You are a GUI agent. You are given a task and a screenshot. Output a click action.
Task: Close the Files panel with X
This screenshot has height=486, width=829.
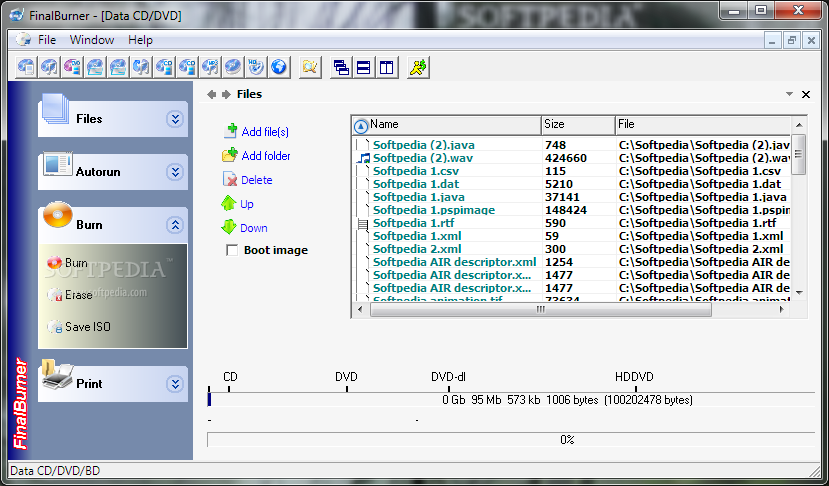coord(806,94)
